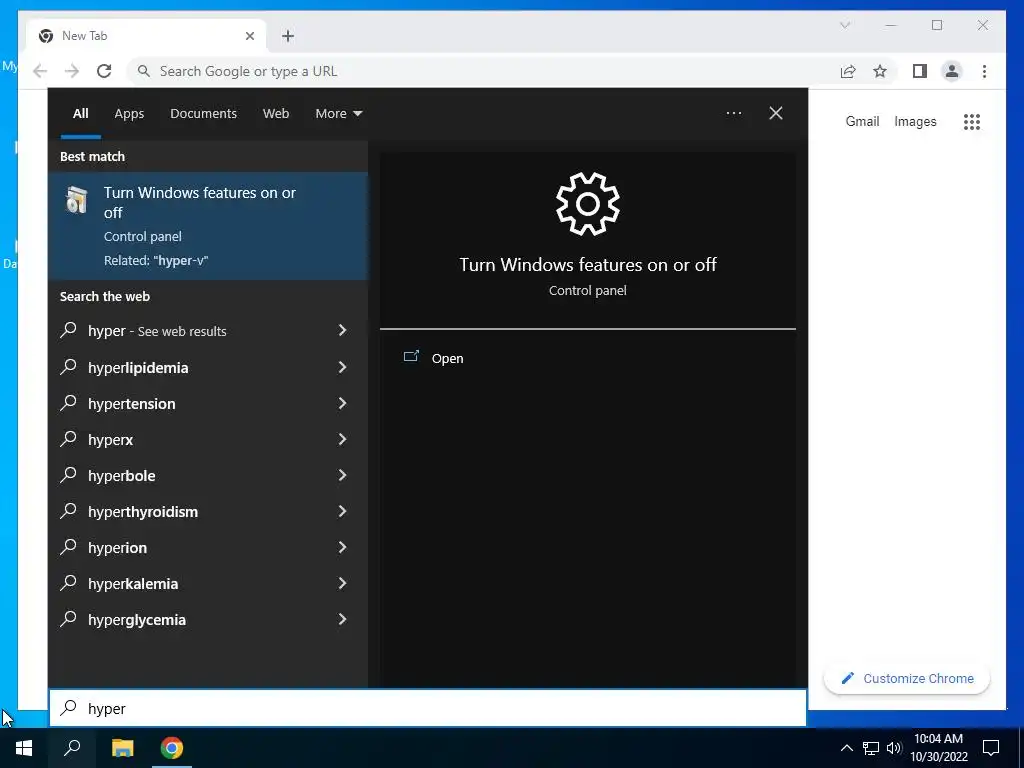Expand the More filter dropdown

pyautogui.click(x=338, y=114)
